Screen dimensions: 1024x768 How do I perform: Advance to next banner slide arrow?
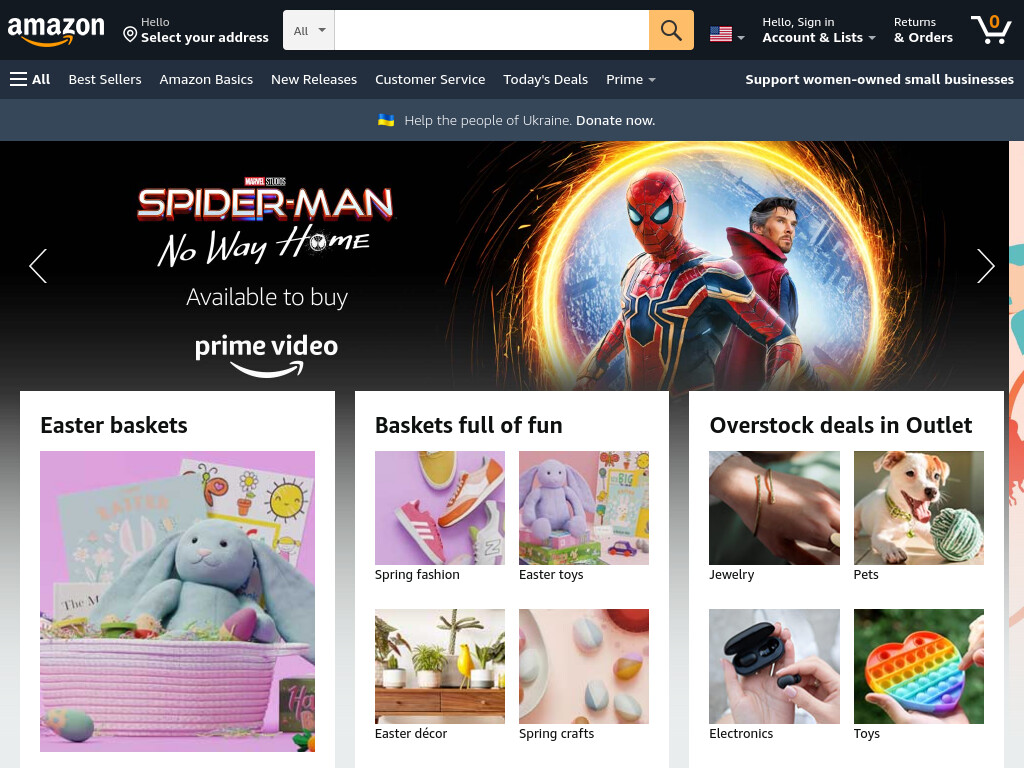point(985,266)
